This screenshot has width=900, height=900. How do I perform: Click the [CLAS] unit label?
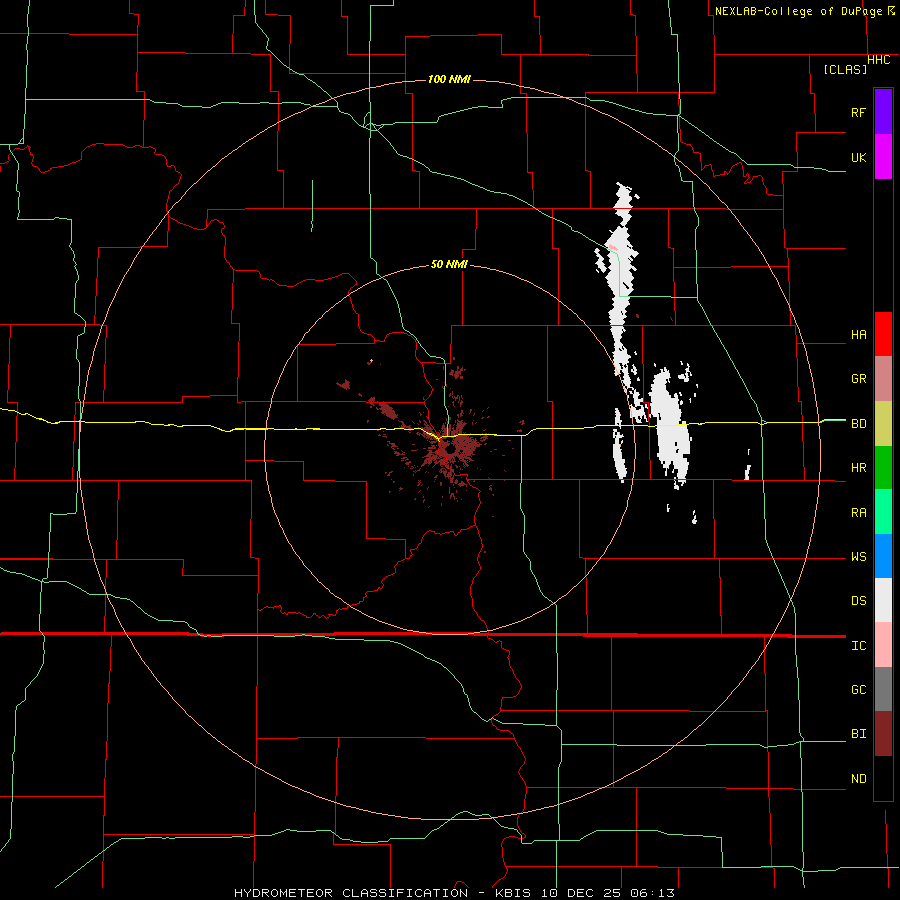coord(845,69)
